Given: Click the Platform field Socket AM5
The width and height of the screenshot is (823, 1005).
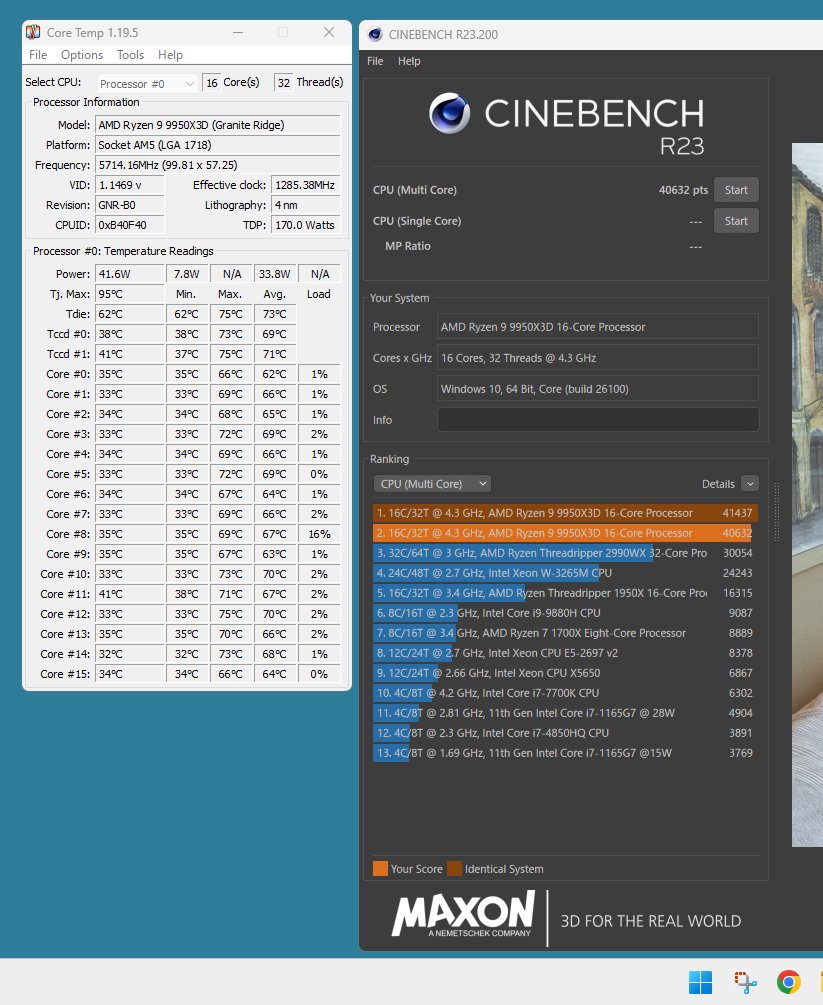Looking at the screenshot, I should pos(218,145).
